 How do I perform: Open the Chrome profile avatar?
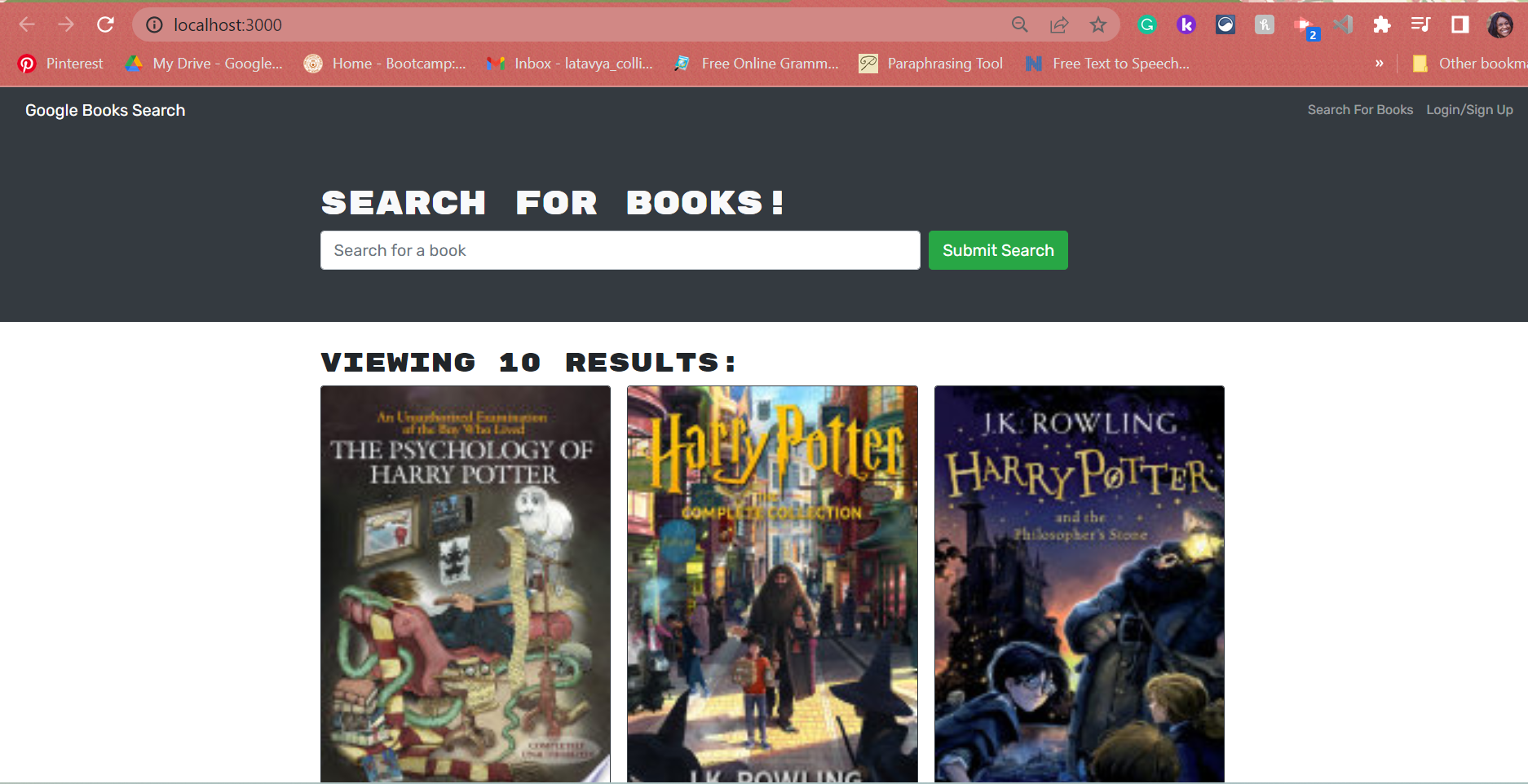pyautogui.click(x=1500, y=24)
